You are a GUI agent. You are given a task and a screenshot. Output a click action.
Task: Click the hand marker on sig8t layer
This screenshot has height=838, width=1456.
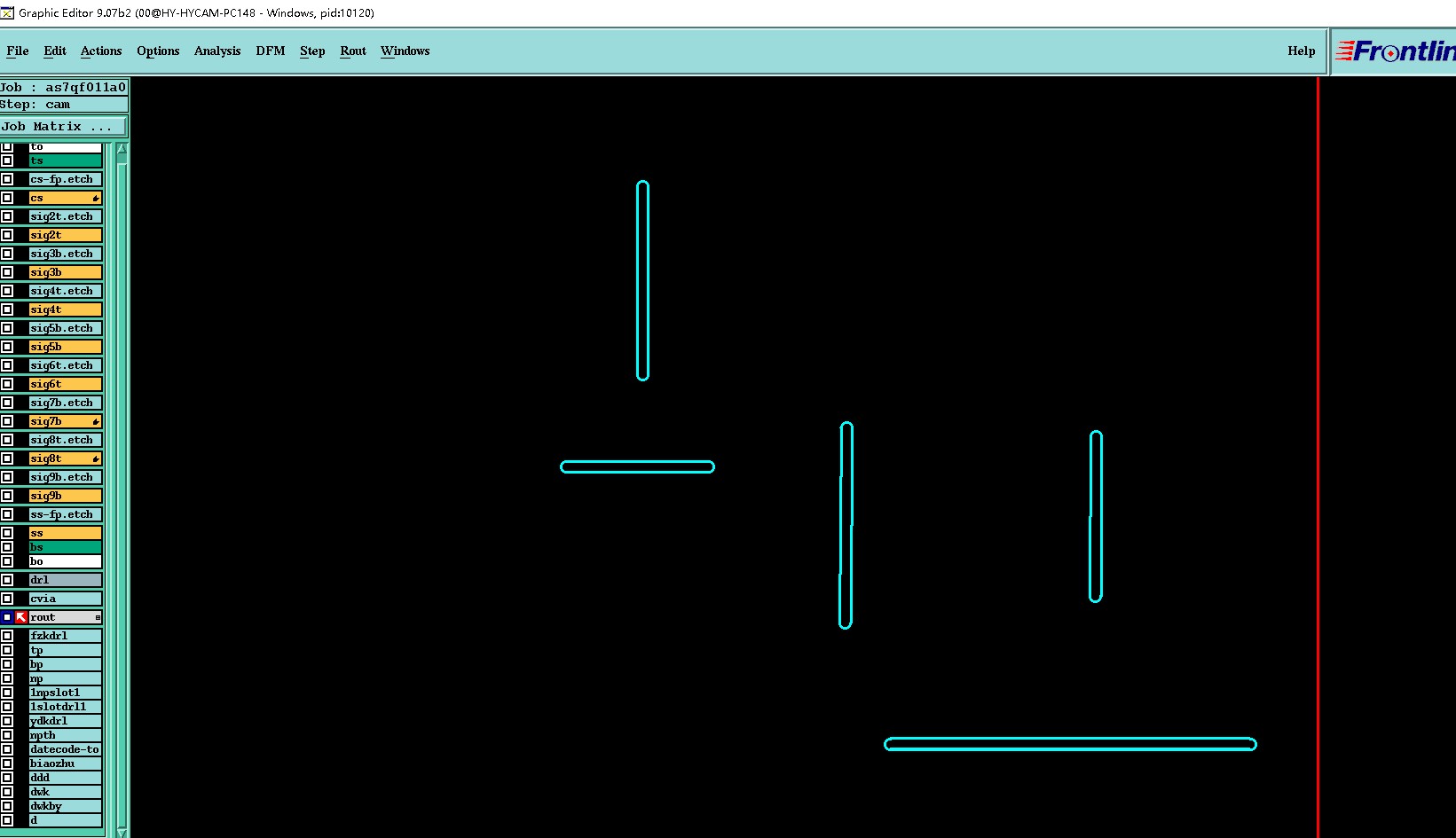point(96,458)
